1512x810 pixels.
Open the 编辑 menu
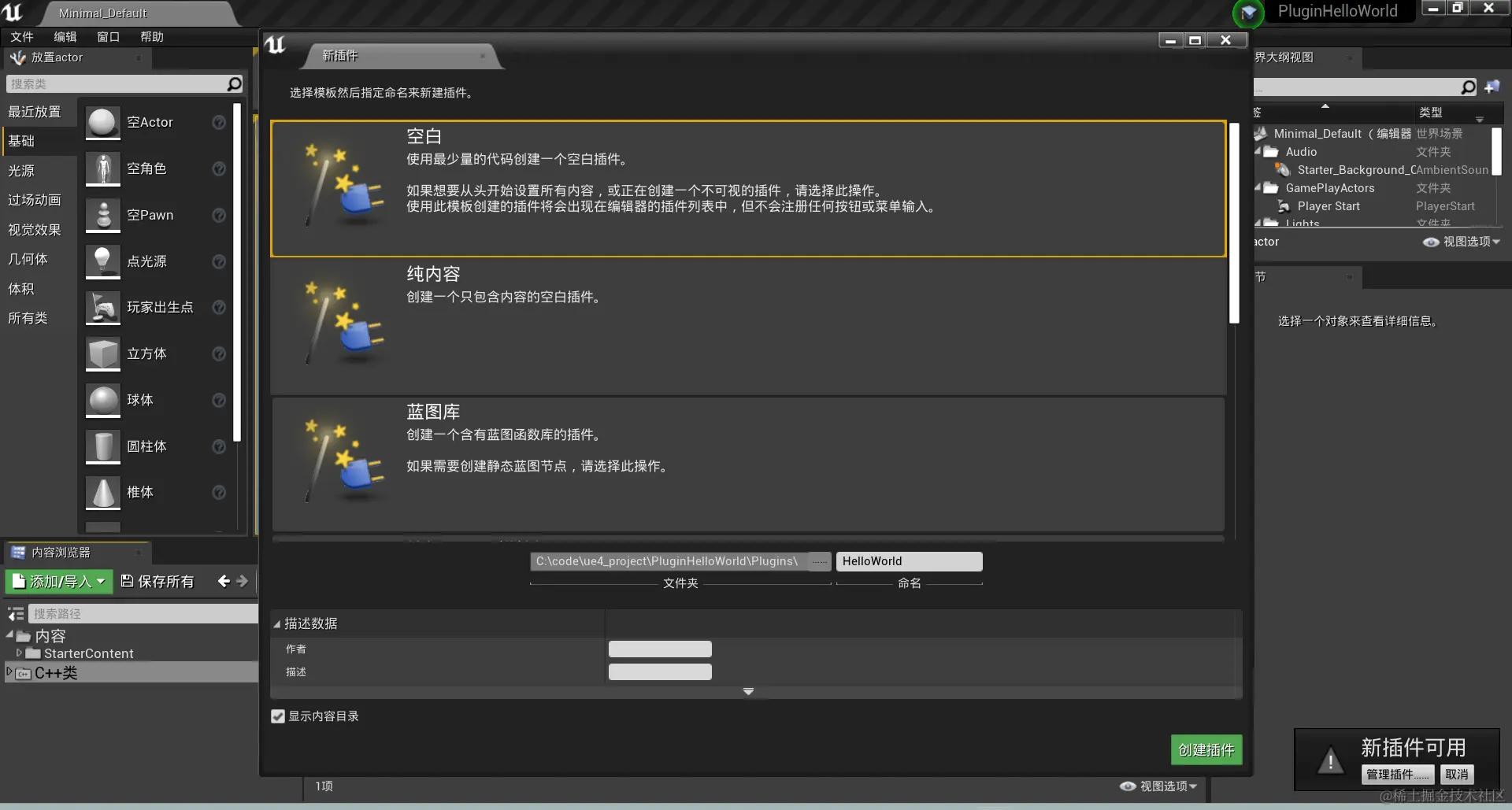click(65, 37)
